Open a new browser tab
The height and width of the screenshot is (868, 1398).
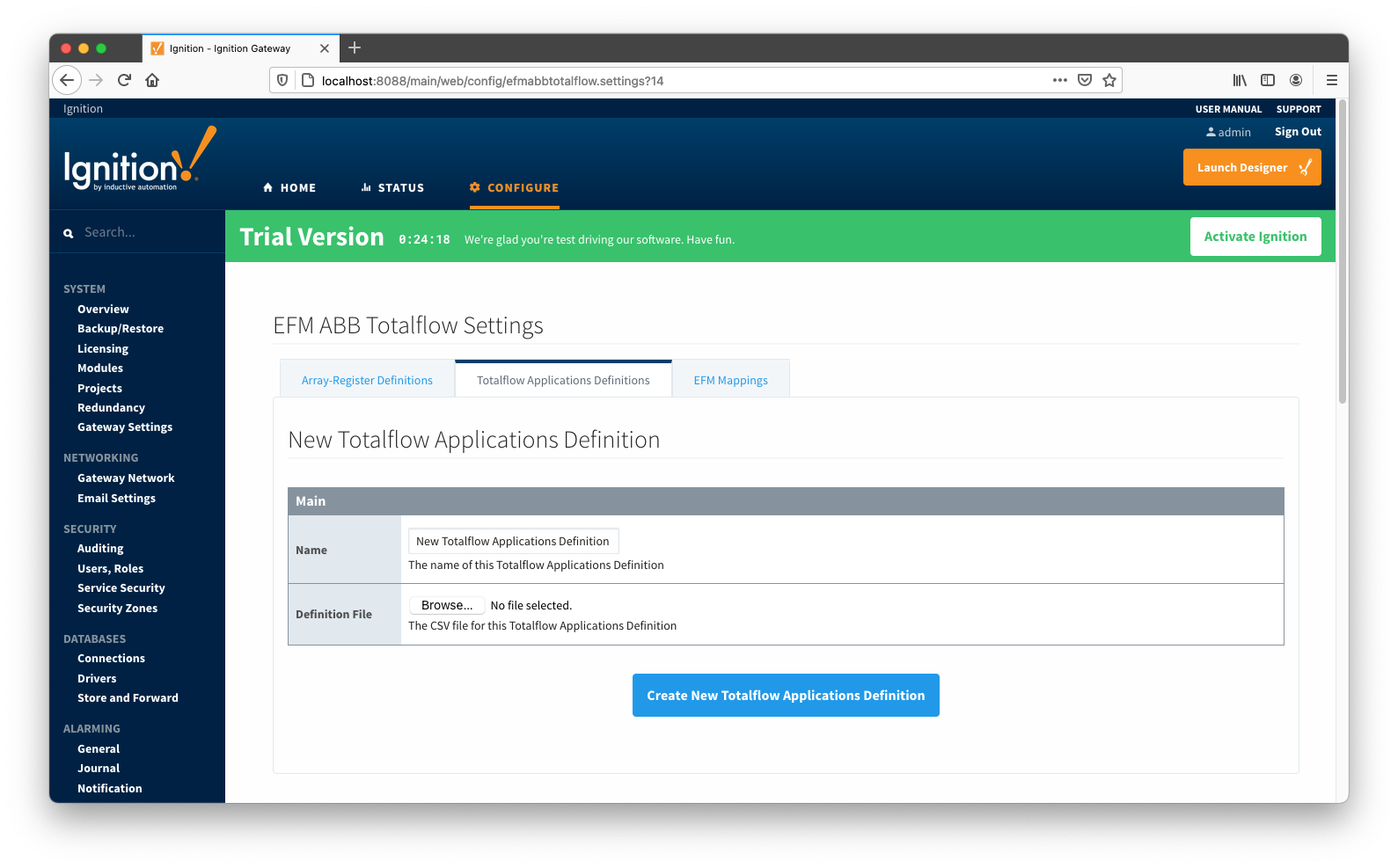(355, 47)
